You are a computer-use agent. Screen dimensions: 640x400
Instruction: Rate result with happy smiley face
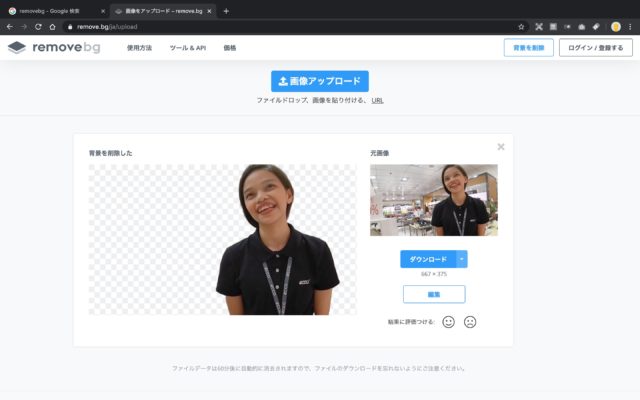[x=448, y=321]
